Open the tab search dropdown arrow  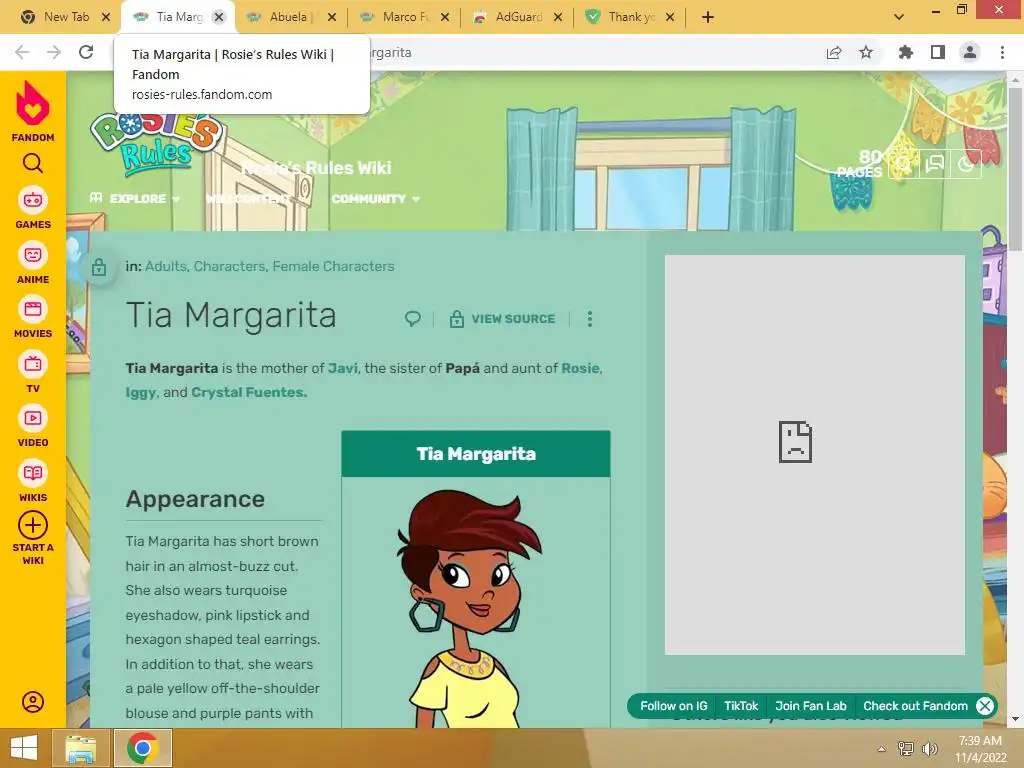899,17
